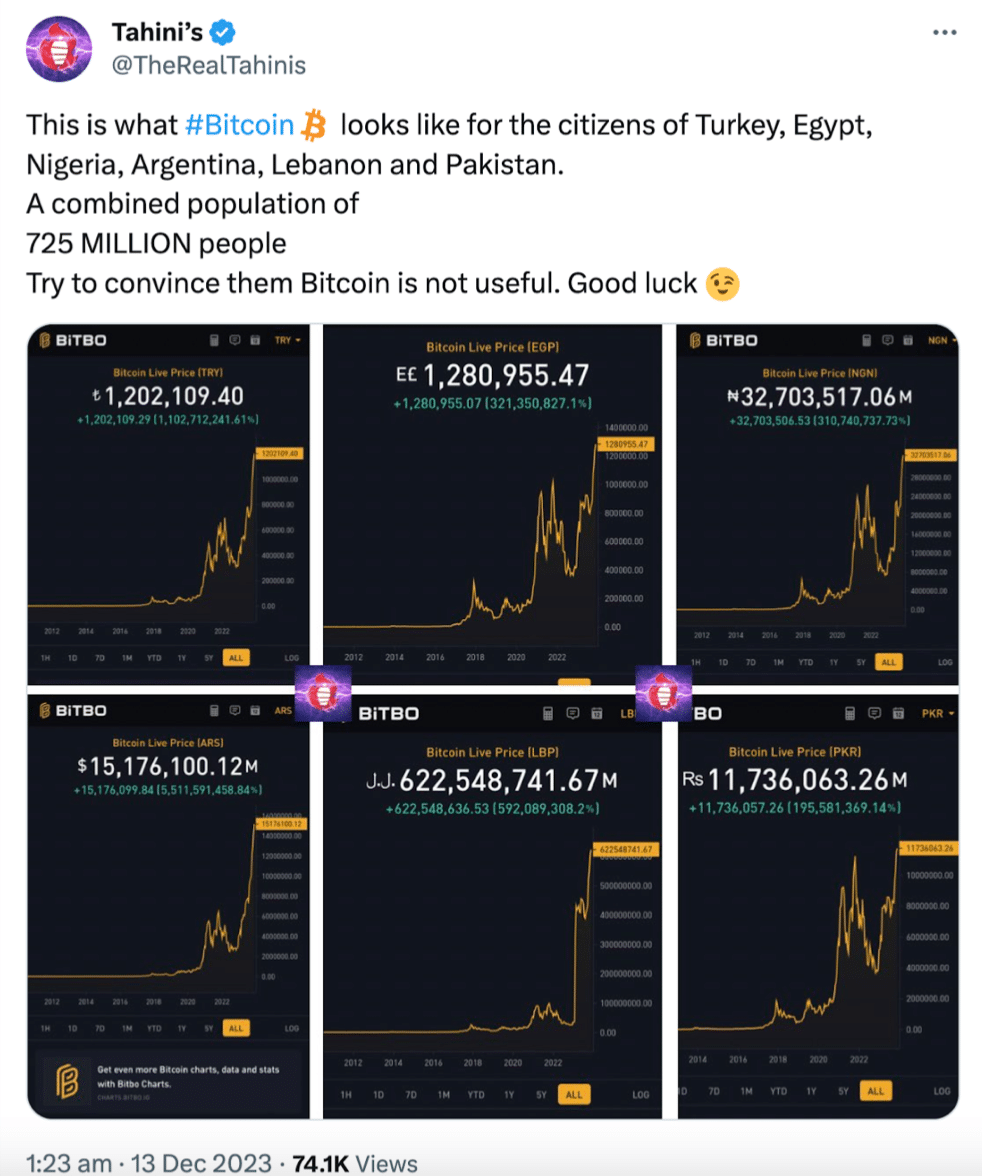The width and height of the screenshot is (982, 1176).
Task: Click the calculator icon in the TRY chart header
Action: (x=214, y=340)
